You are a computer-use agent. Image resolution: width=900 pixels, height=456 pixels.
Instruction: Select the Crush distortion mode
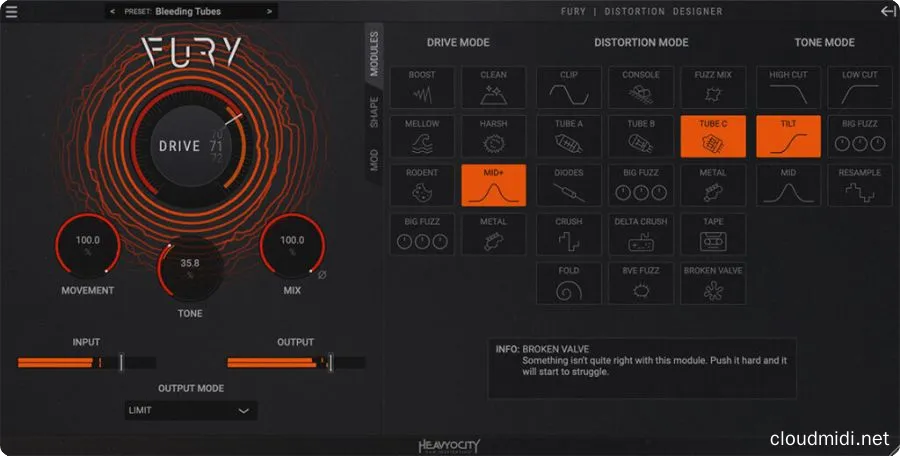pos(569,234)
